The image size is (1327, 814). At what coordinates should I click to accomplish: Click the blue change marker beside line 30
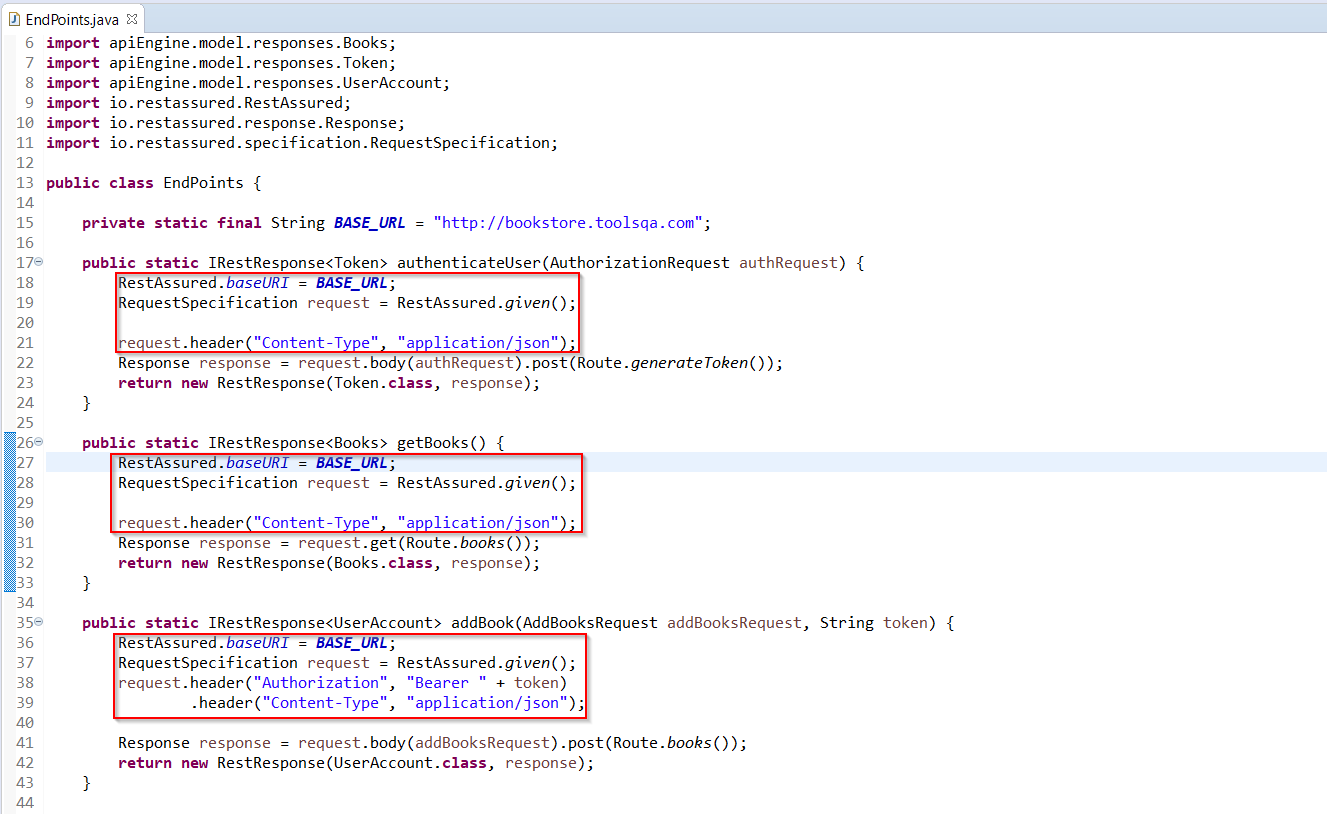[x=9, y=522]
